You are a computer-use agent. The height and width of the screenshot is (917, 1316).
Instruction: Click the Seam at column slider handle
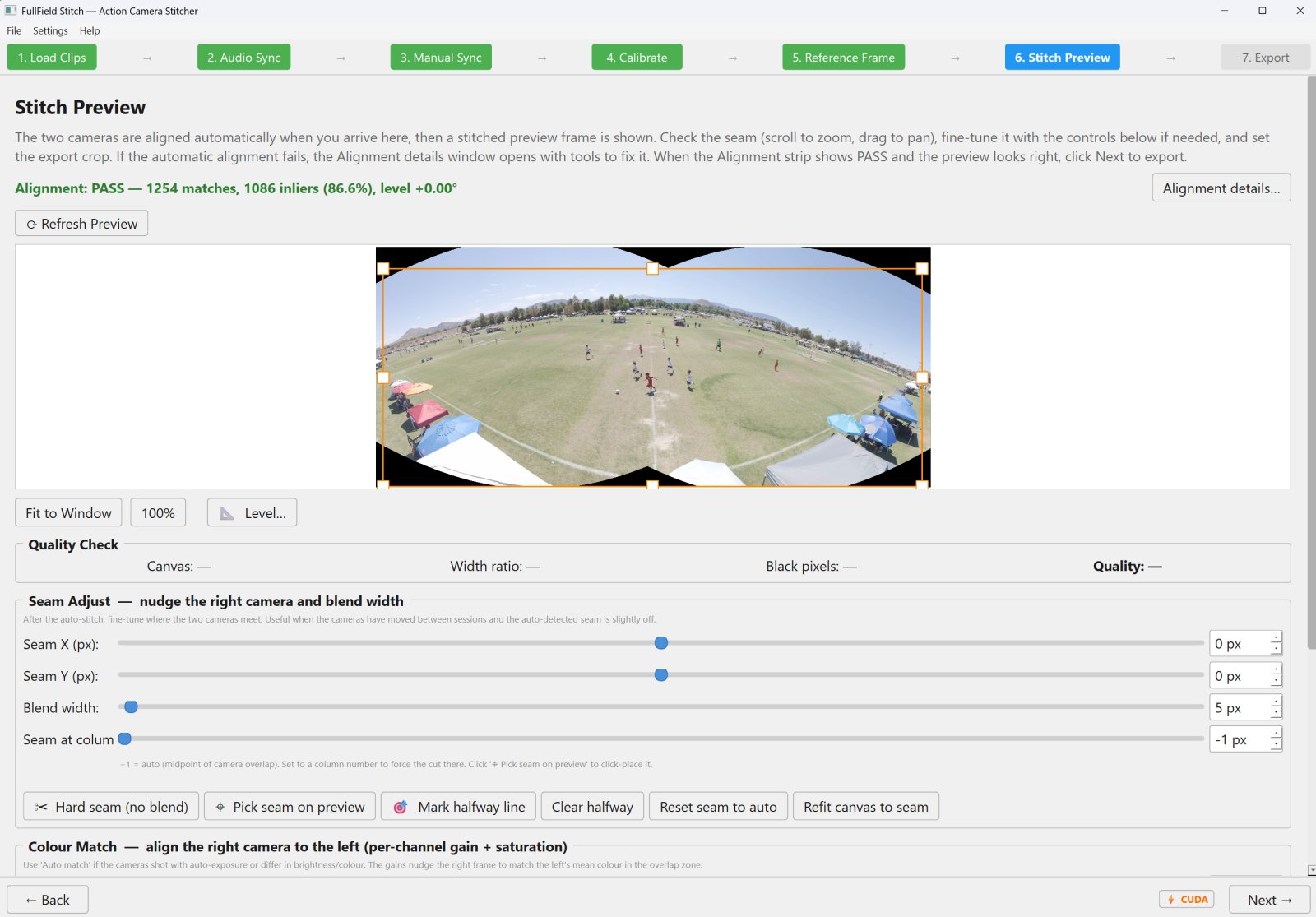click(x=125, y=739)
